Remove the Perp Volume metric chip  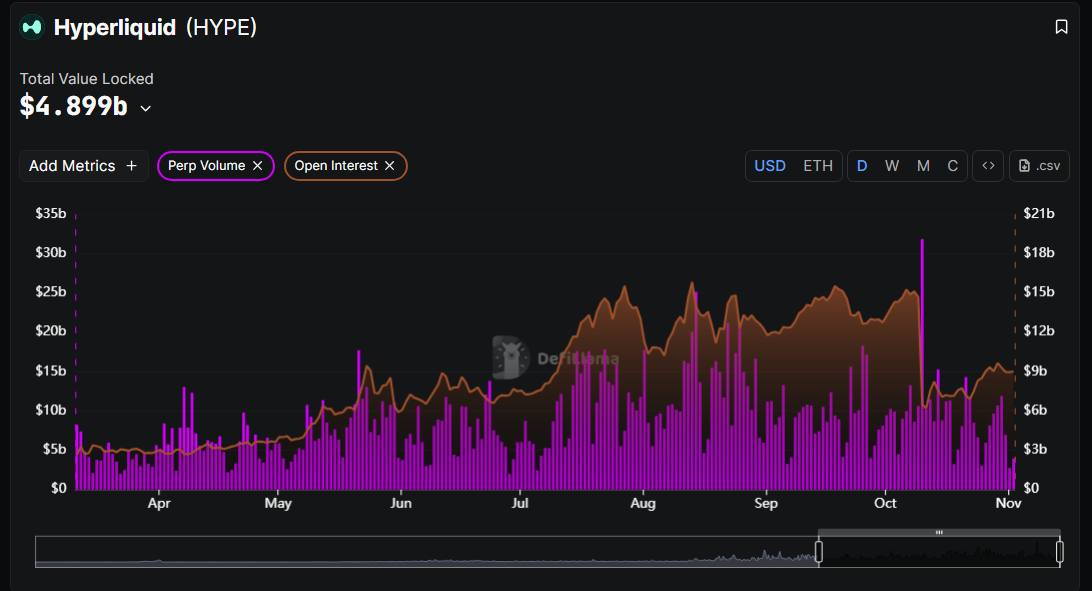[x=257, y=166]
